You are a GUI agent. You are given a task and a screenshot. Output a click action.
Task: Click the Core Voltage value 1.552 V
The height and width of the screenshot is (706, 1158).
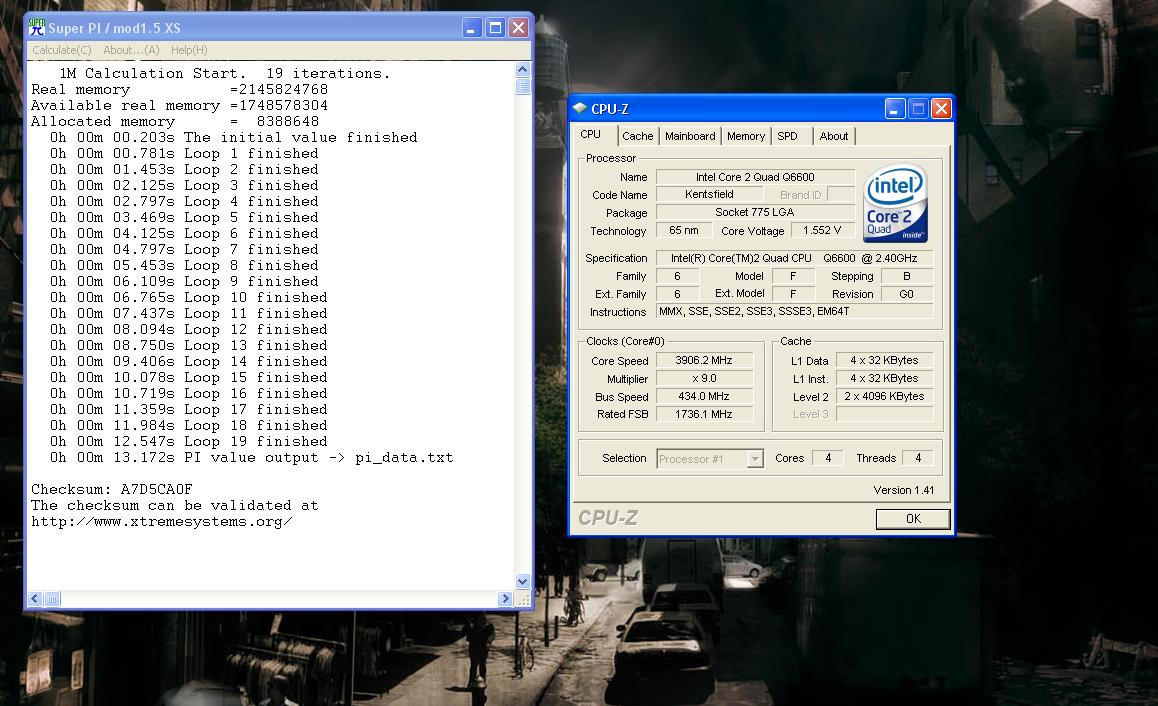[822, 230]
